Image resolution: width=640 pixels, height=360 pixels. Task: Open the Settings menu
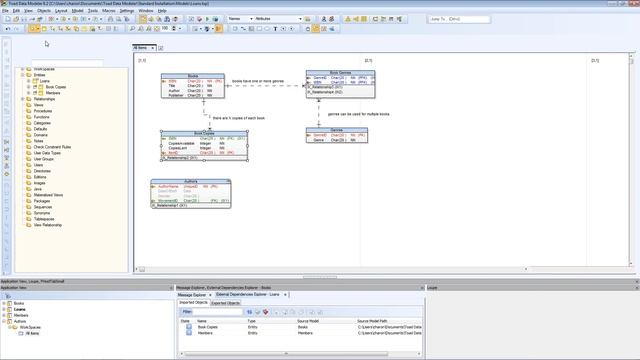(x=127, y=11)
